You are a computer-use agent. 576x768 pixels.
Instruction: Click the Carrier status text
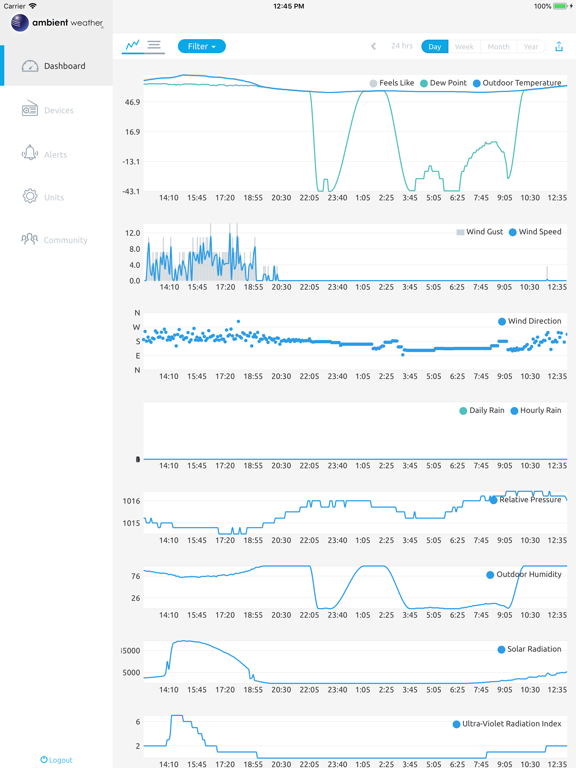click(14, 6)
